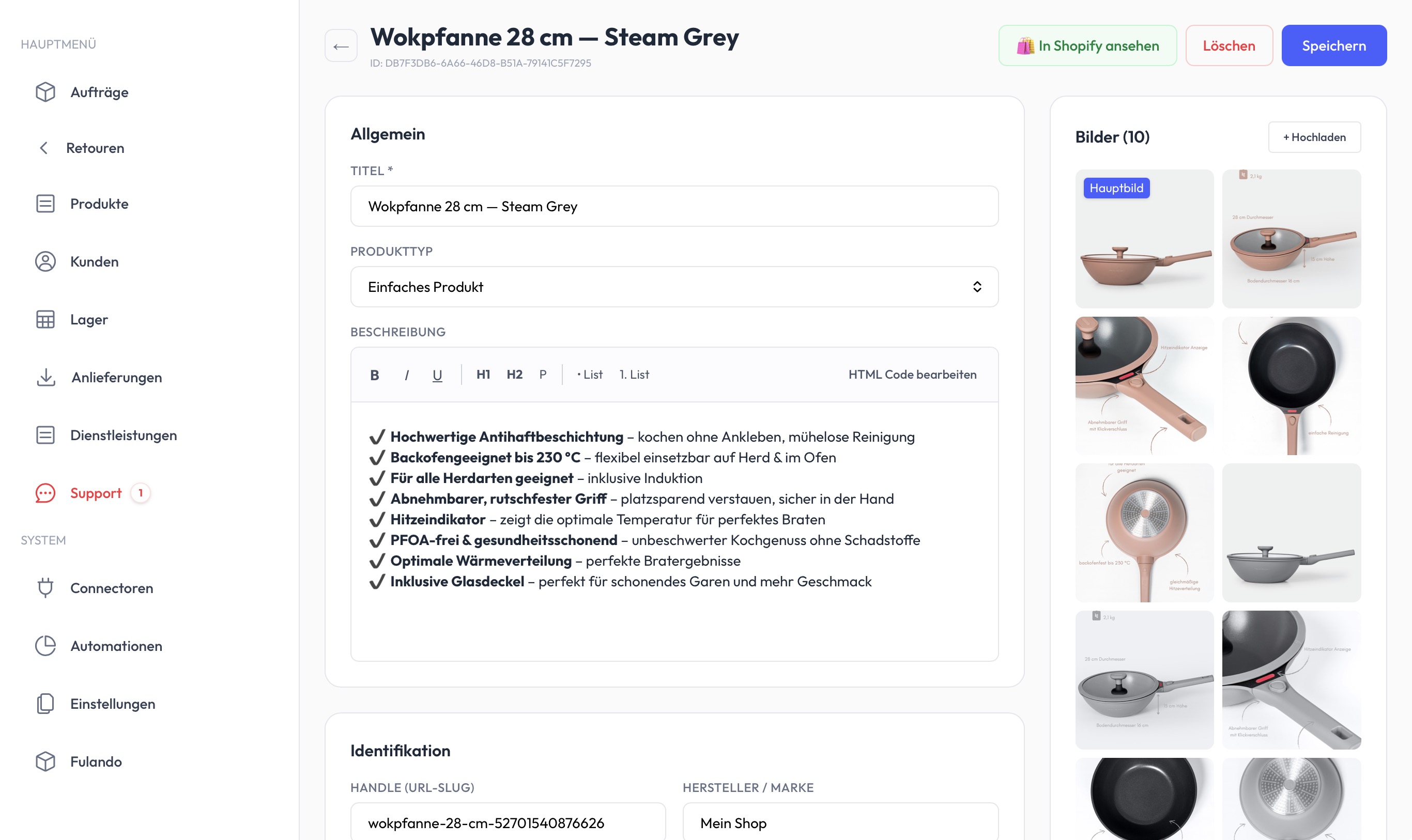The image size is (1412, 840).
Task: Open the Fulando box icon
Action: pyautogui.click(x=45, y=762)
